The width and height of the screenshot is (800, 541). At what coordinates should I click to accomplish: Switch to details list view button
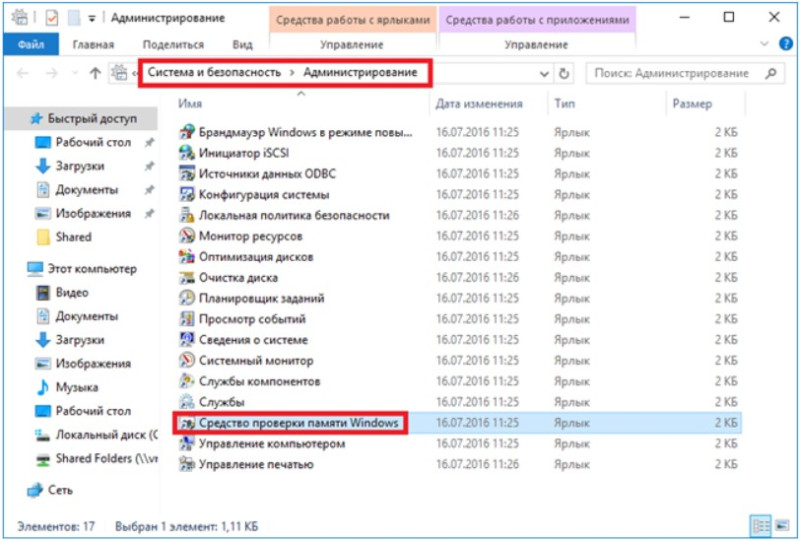coord(761,525)
